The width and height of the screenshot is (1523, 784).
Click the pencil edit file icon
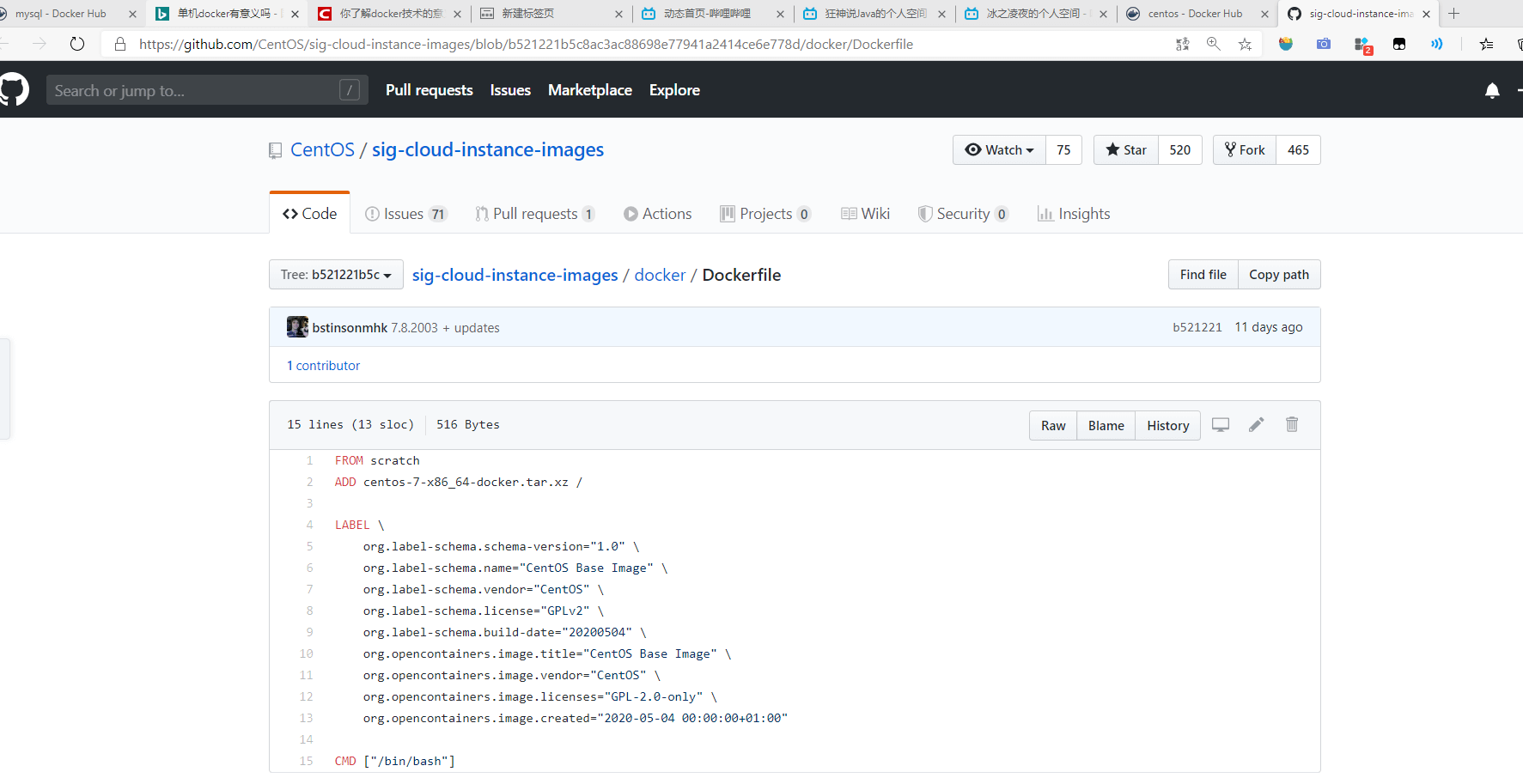1256,424
